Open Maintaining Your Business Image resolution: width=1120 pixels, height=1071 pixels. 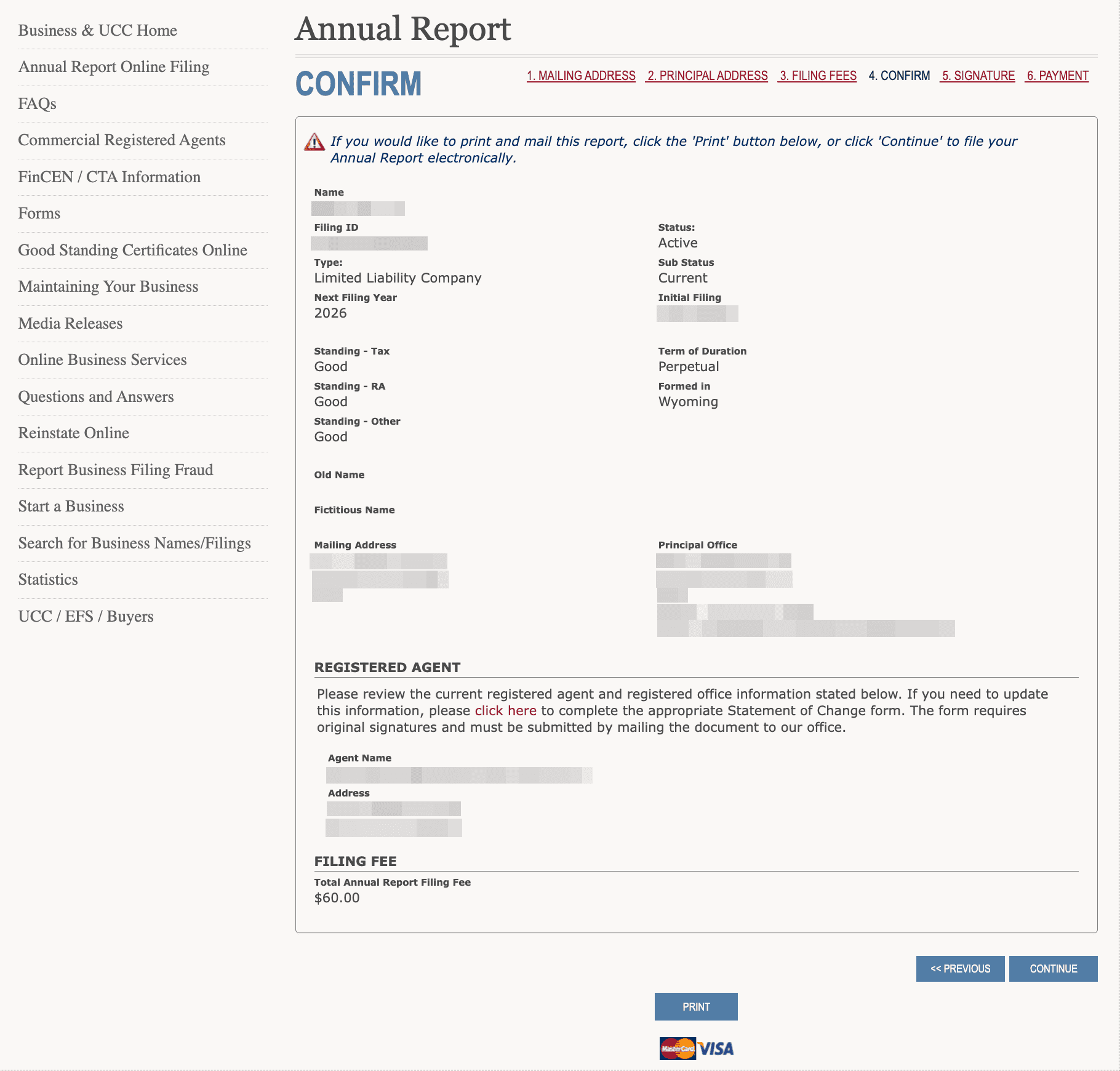click(x=108, y=286)
